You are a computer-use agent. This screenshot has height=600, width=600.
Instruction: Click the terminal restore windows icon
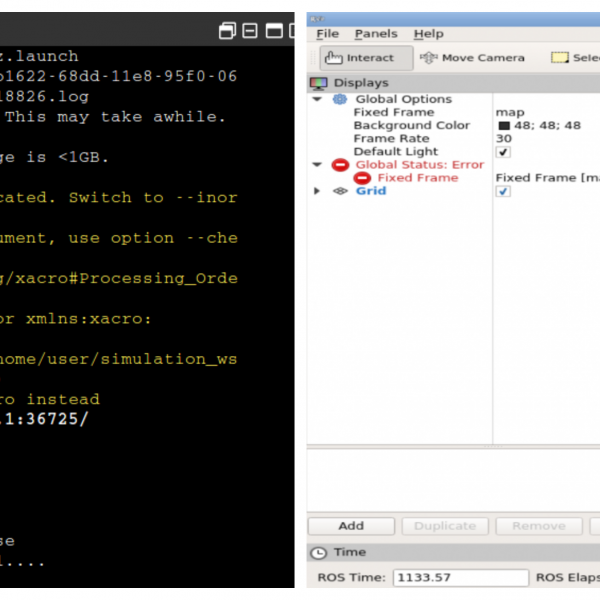(x=227, y=31)
